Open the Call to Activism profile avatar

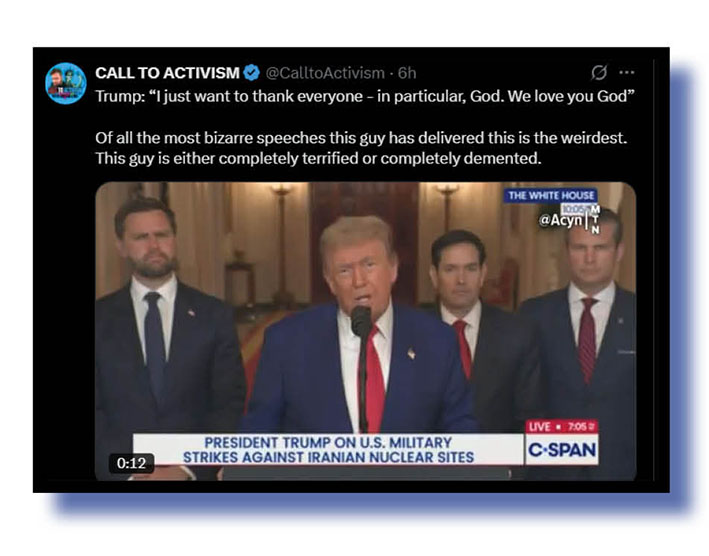click(x=66, y=83)
